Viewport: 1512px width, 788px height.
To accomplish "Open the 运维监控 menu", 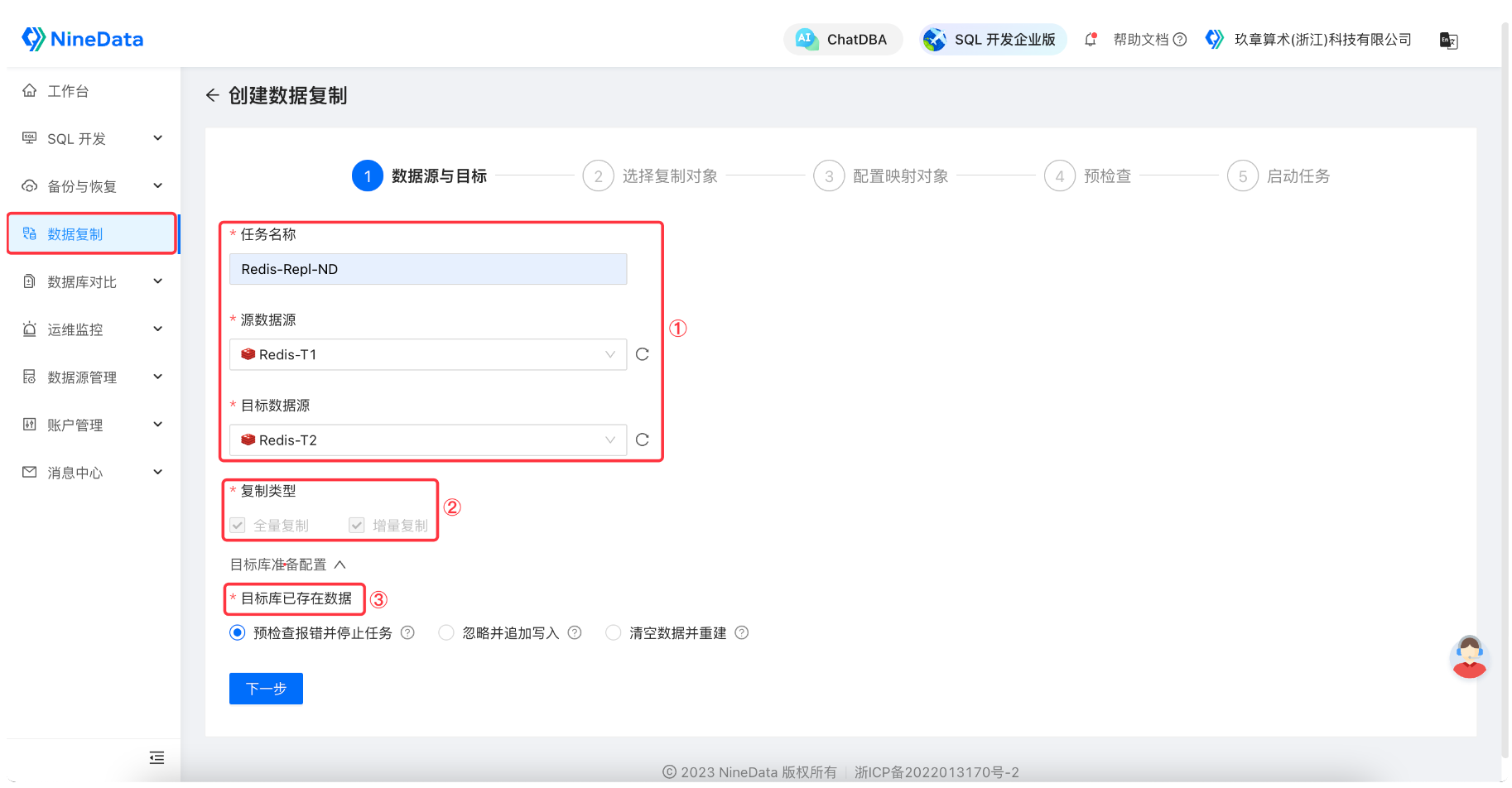I will (93, 329).
